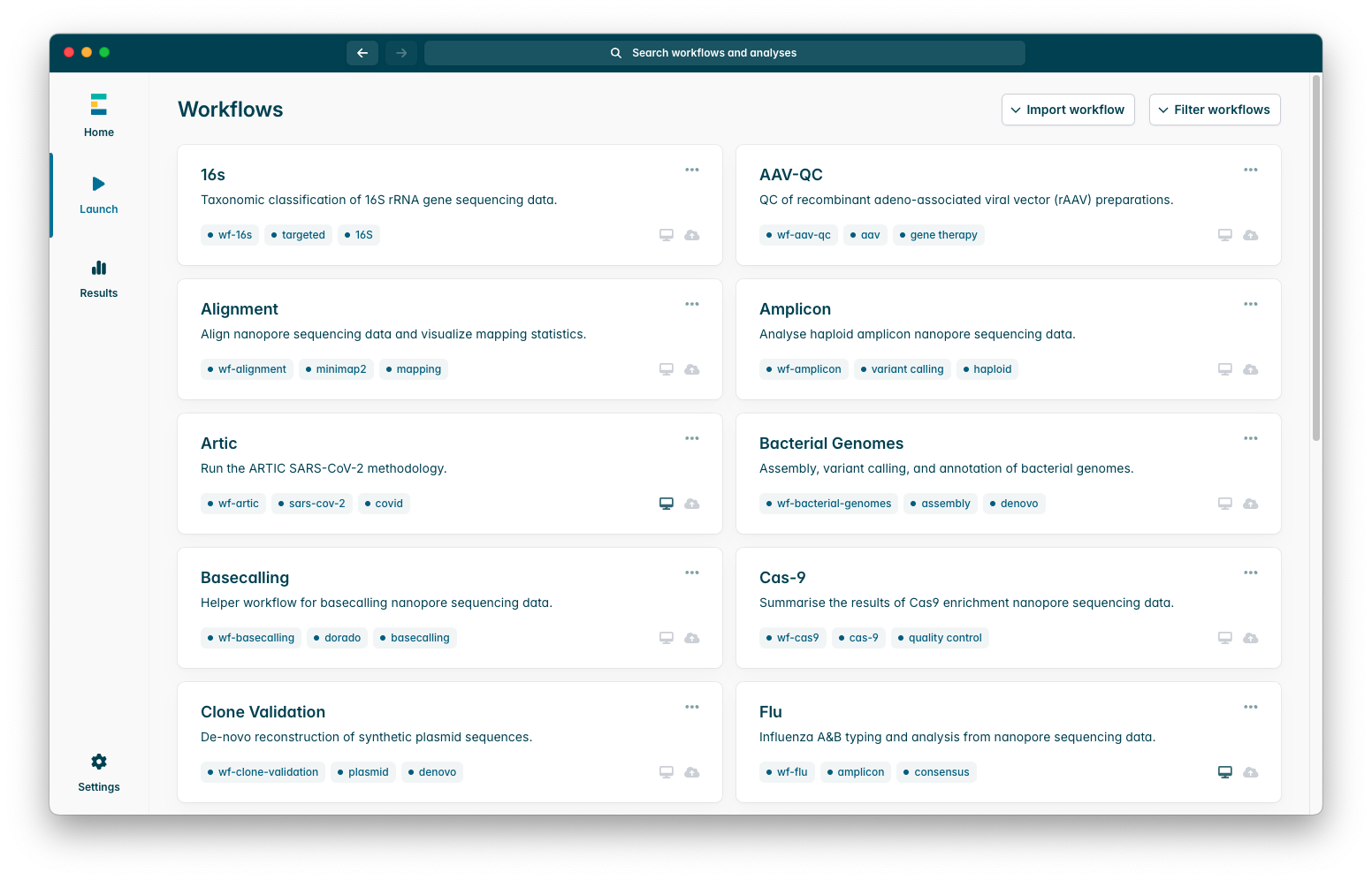Click the forward navigation arrow
1372x880 pixels.
401,53
